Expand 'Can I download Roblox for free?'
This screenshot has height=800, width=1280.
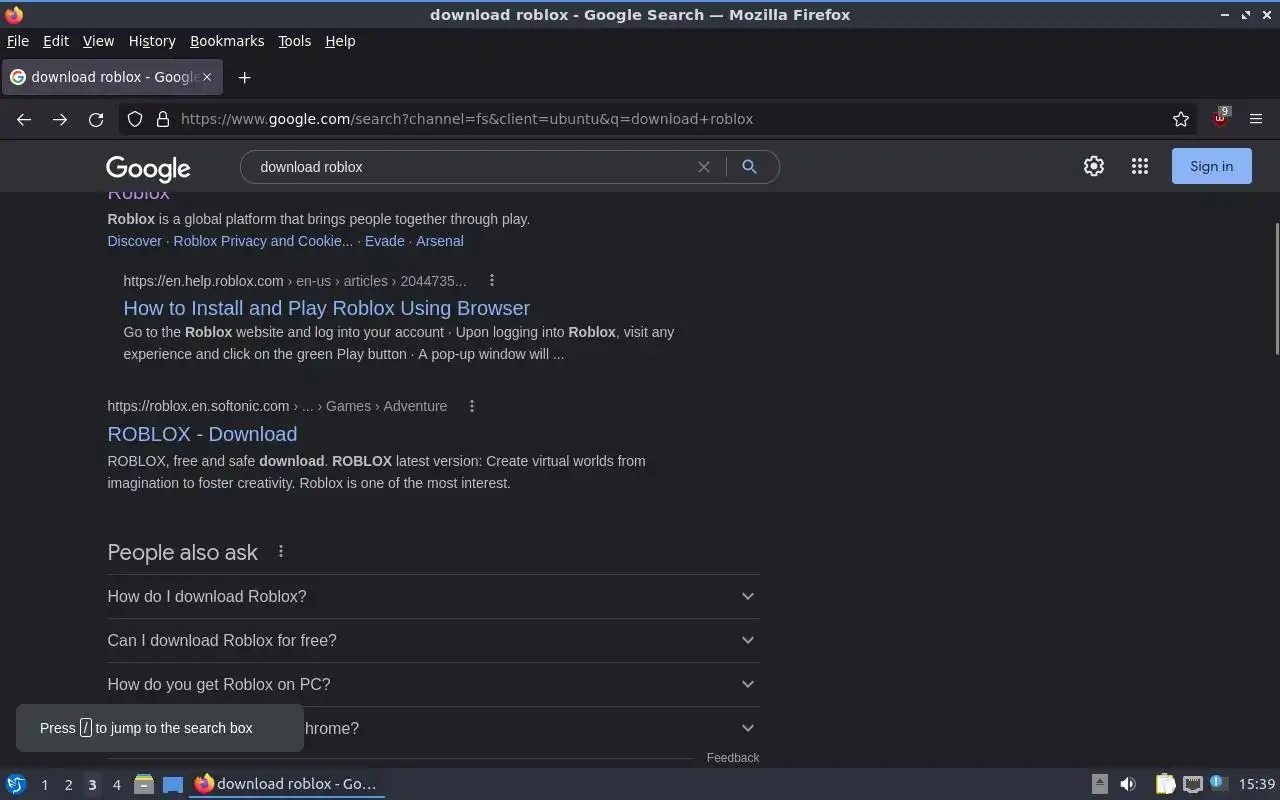pos(433,640)
